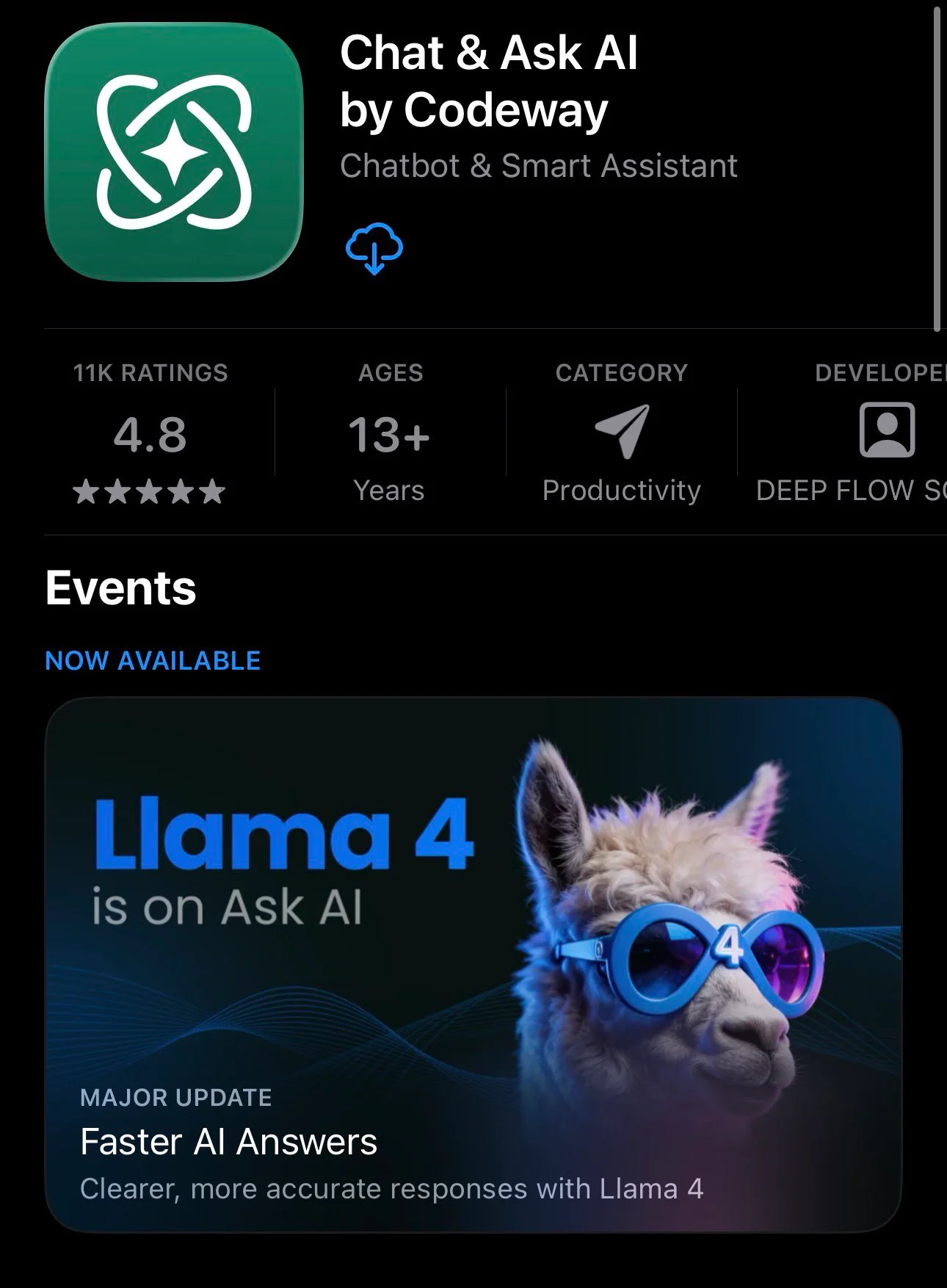Tap the Chatbot & Smart Assistant subtitle

coord(539,166)
